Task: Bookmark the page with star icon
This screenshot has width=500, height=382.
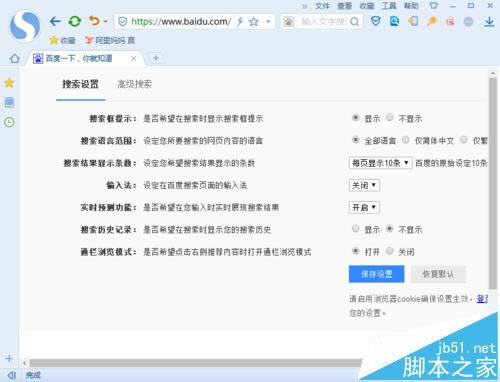Action: click(x=254, y=22)
